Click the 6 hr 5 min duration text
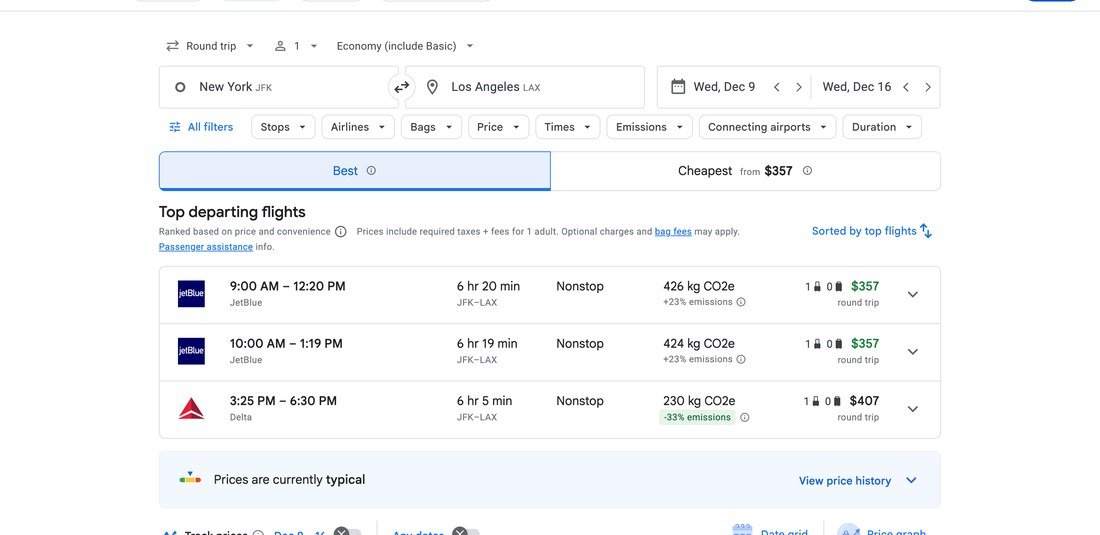 (484, 401)
